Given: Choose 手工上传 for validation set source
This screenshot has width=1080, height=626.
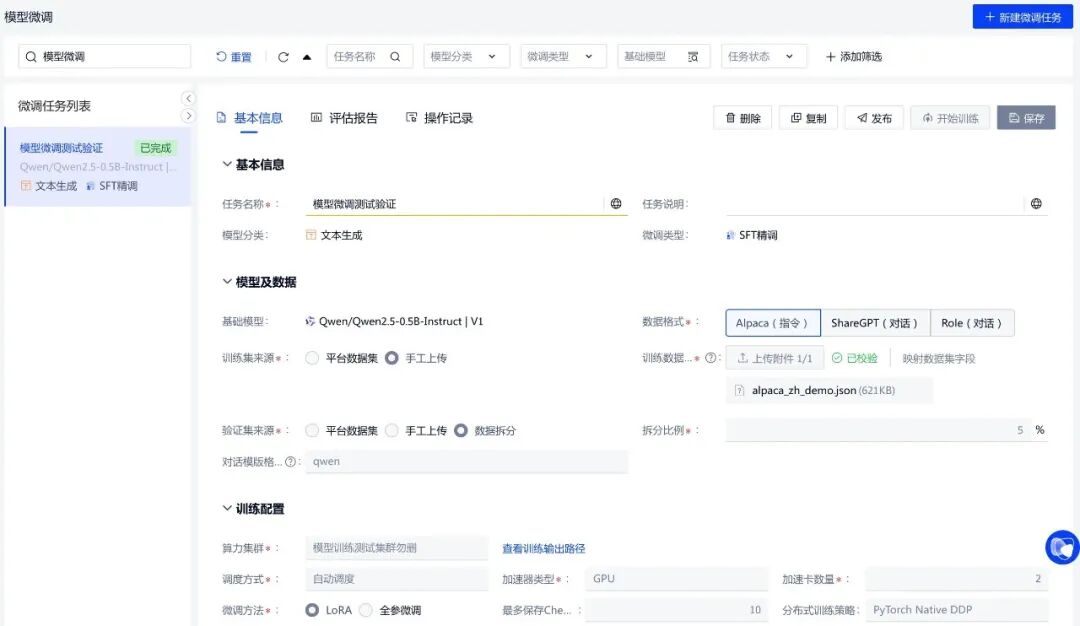Looking at the screenshot, I should pyautogui.click(x=392, y=431).
